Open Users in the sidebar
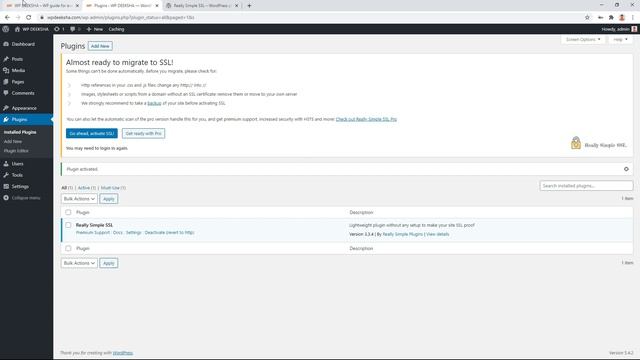Screen dimensions: 640x360 (x=17, y=164)
